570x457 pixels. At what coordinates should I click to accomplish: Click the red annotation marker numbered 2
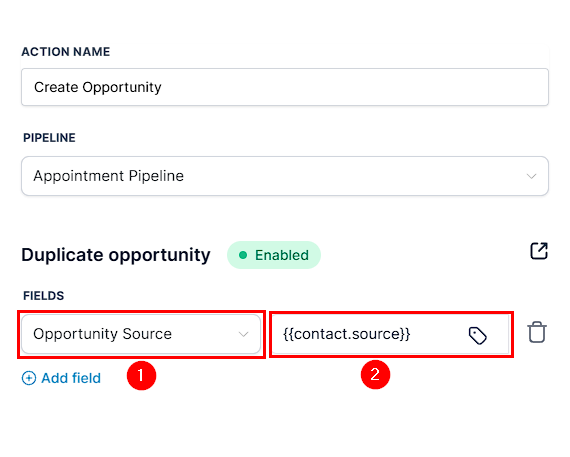pos(375,374)
